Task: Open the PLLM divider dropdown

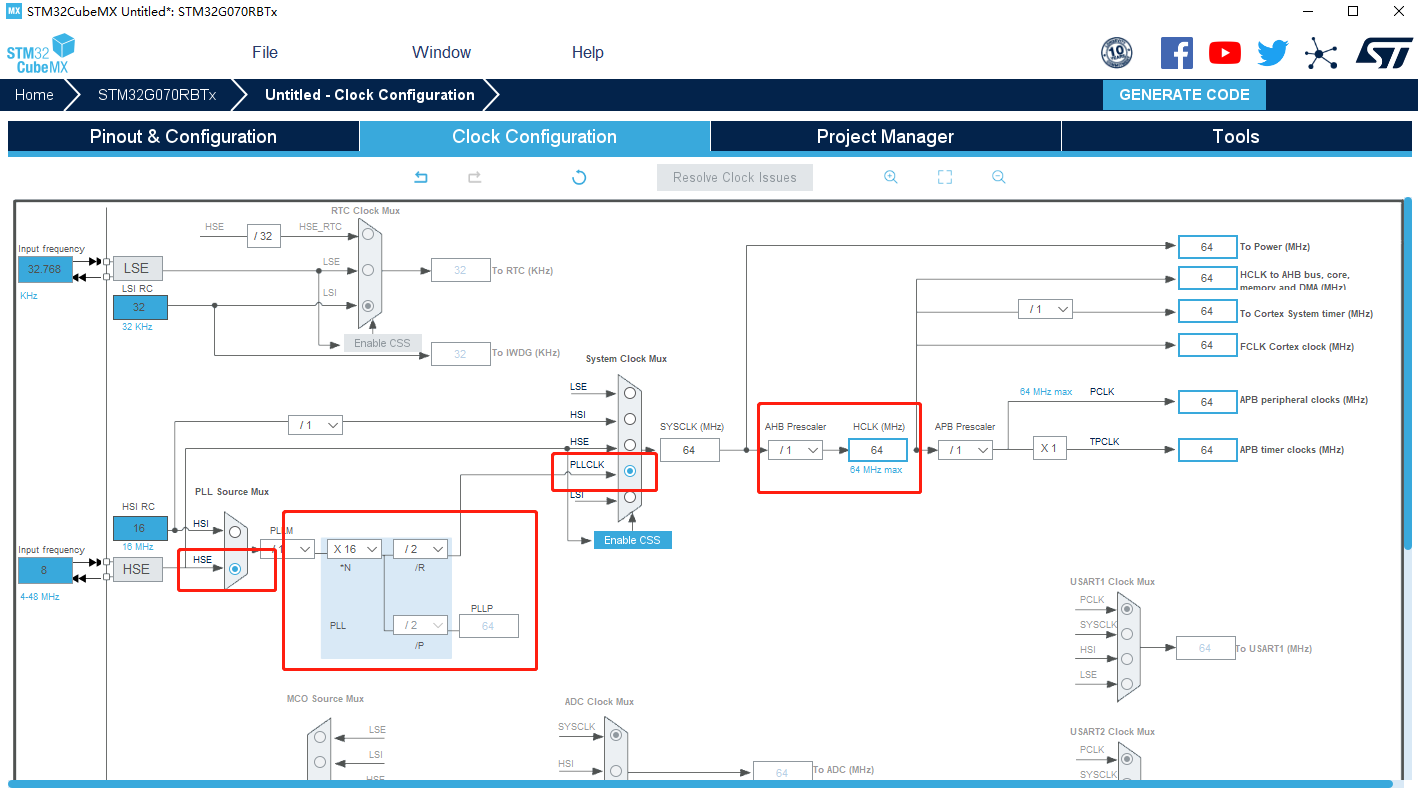Action: (x=287, y=549)
